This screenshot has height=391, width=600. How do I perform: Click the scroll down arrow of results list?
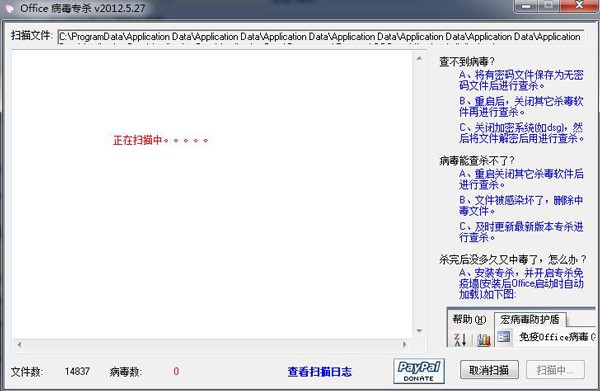(x=419, y=331)
